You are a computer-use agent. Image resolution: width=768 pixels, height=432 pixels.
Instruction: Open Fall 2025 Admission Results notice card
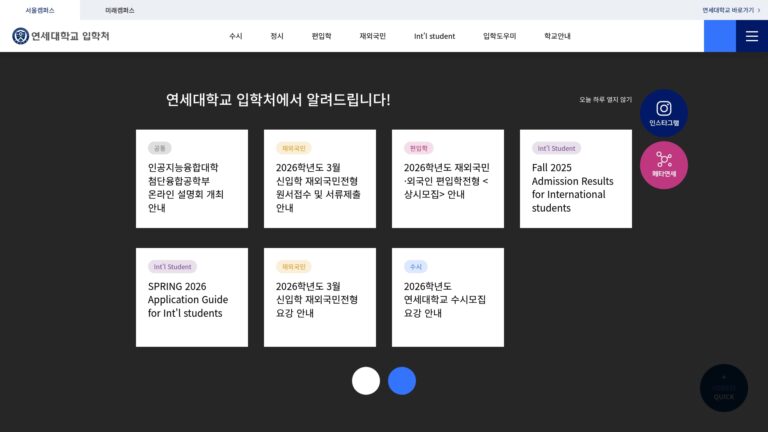click(x=576, y=179)
